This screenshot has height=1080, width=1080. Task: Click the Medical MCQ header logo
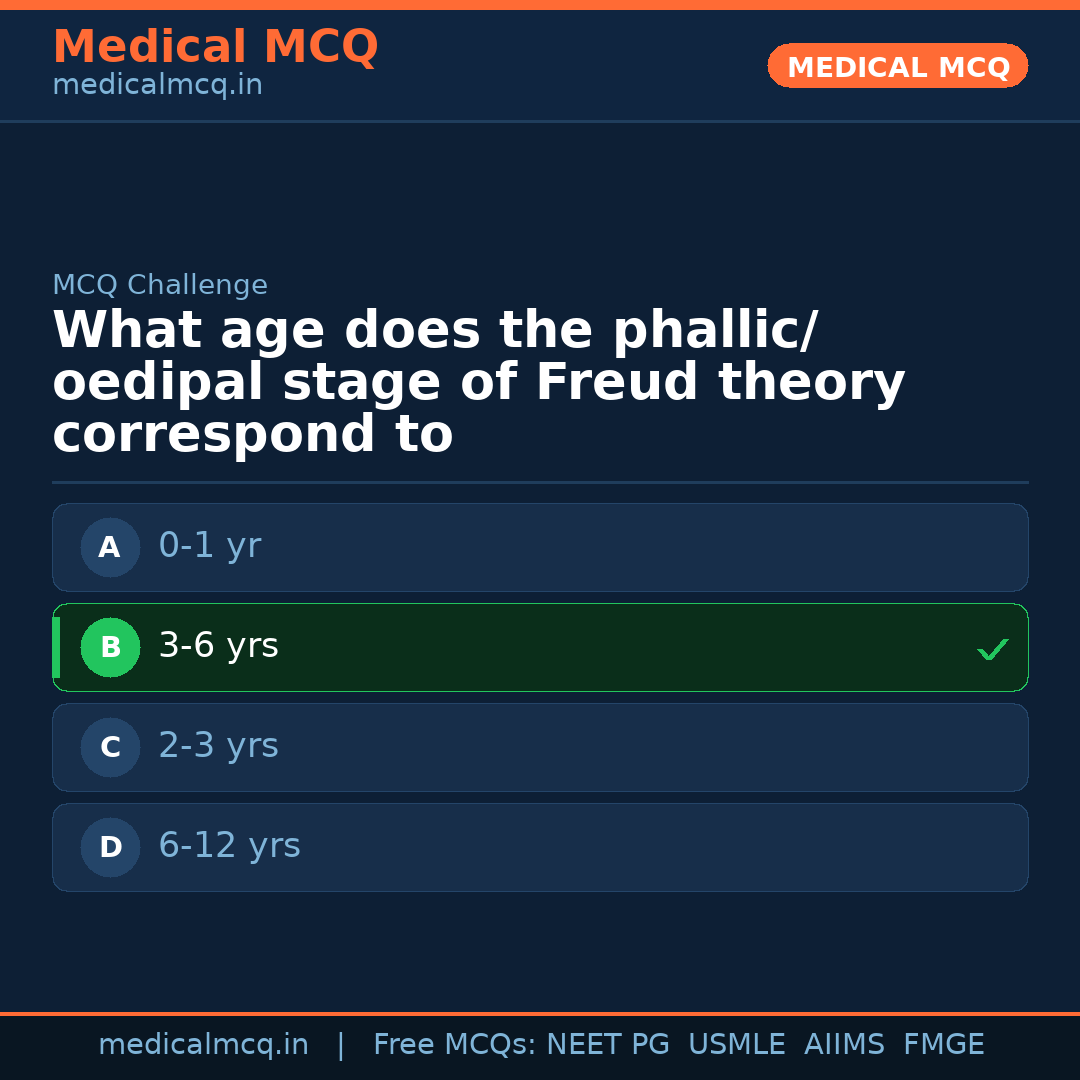(215, 47)
